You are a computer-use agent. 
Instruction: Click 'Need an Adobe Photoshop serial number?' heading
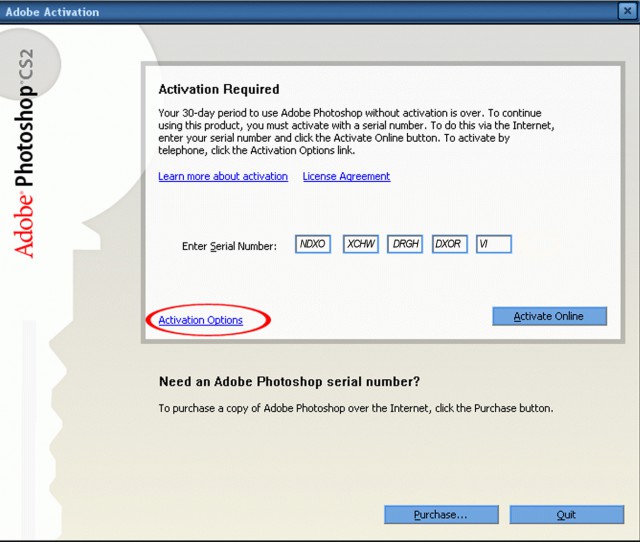(289, 382)
